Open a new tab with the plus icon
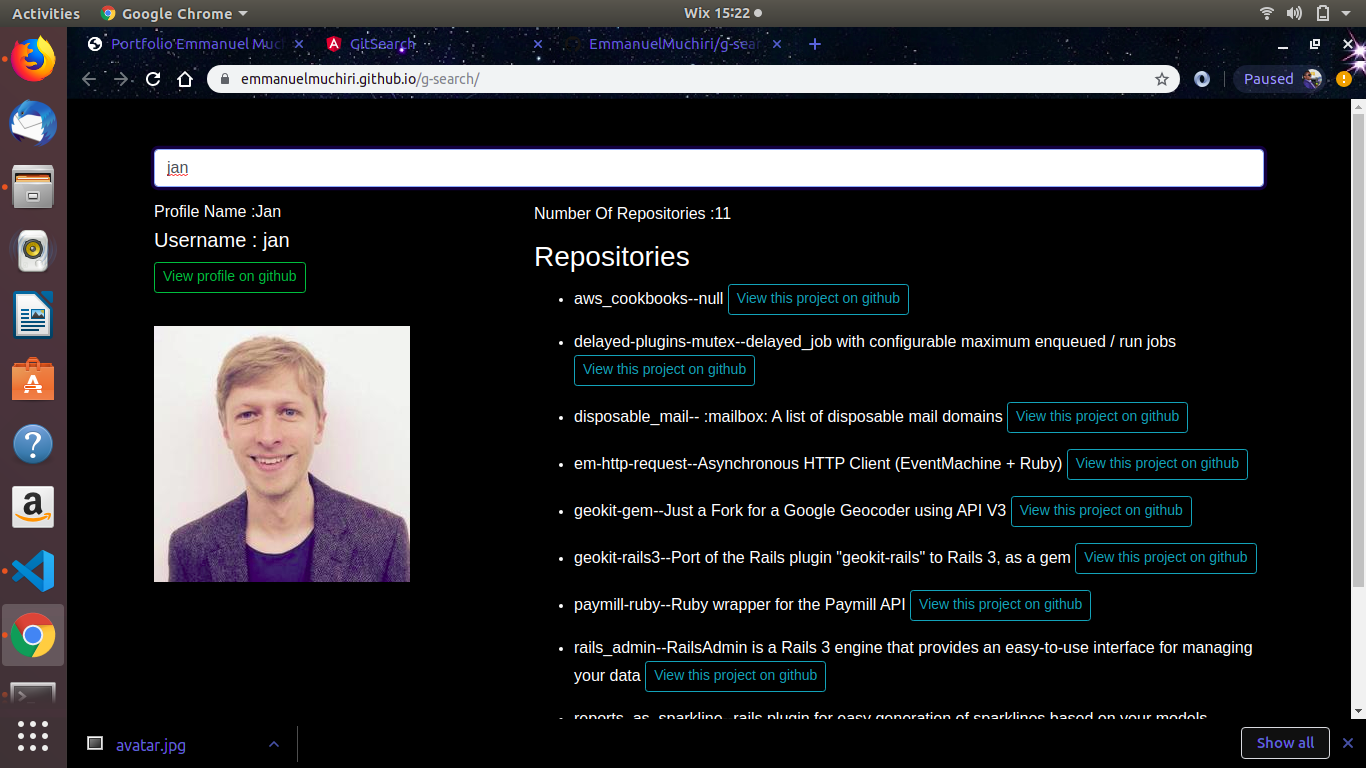1366x768 pixels. [814, 44]
